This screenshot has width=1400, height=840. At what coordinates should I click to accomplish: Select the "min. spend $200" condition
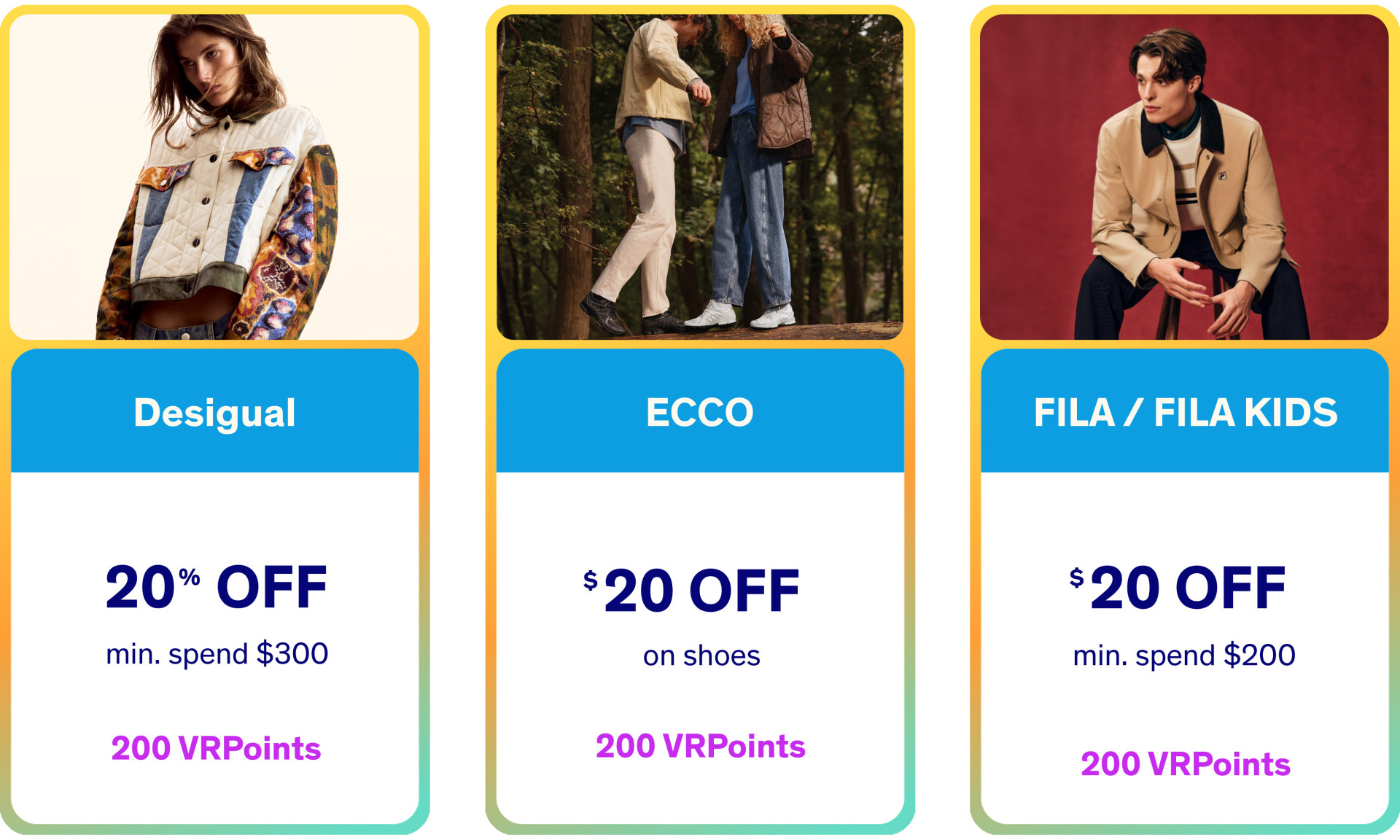point(1183,656)
